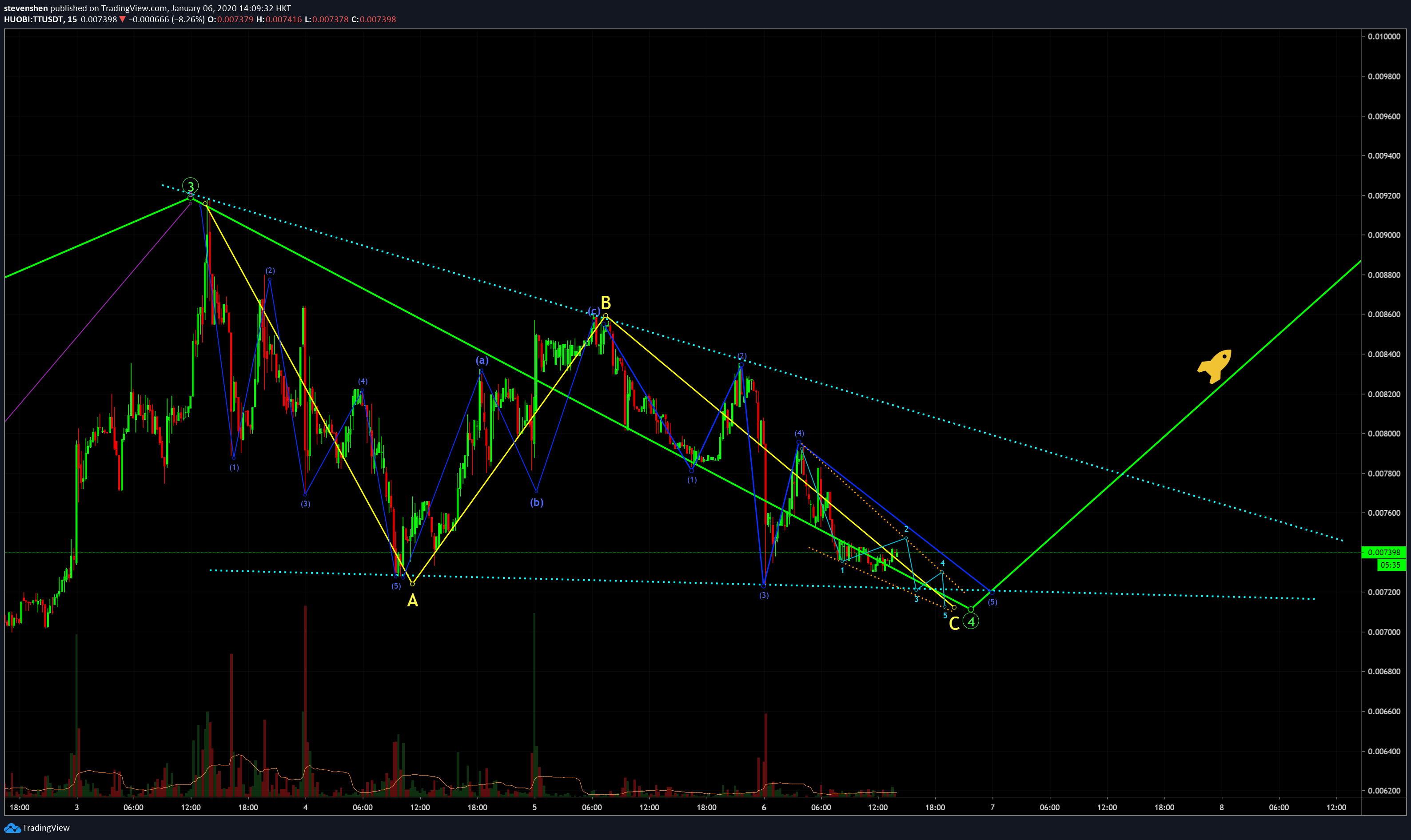Click the yellow wave A label

[x=413, y=601]
